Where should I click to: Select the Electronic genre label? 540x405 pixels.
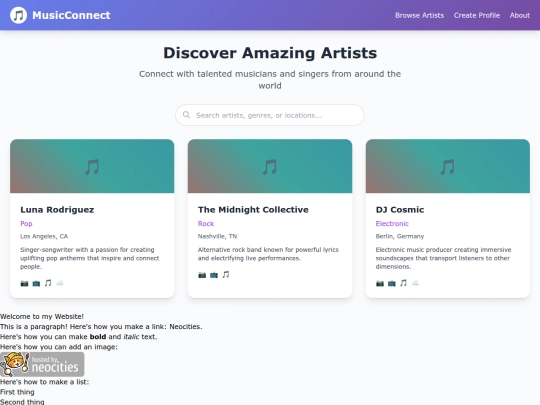pyautogui.click(x=392, y=224)
